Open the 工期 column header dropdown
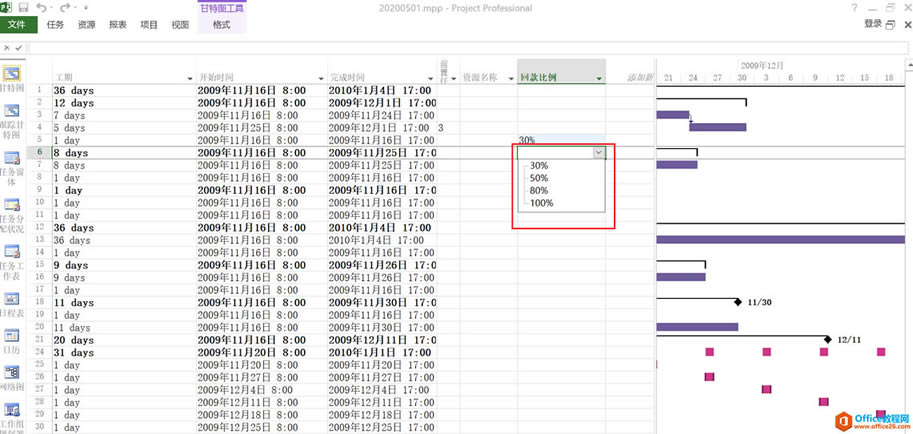 coord(189,77)
